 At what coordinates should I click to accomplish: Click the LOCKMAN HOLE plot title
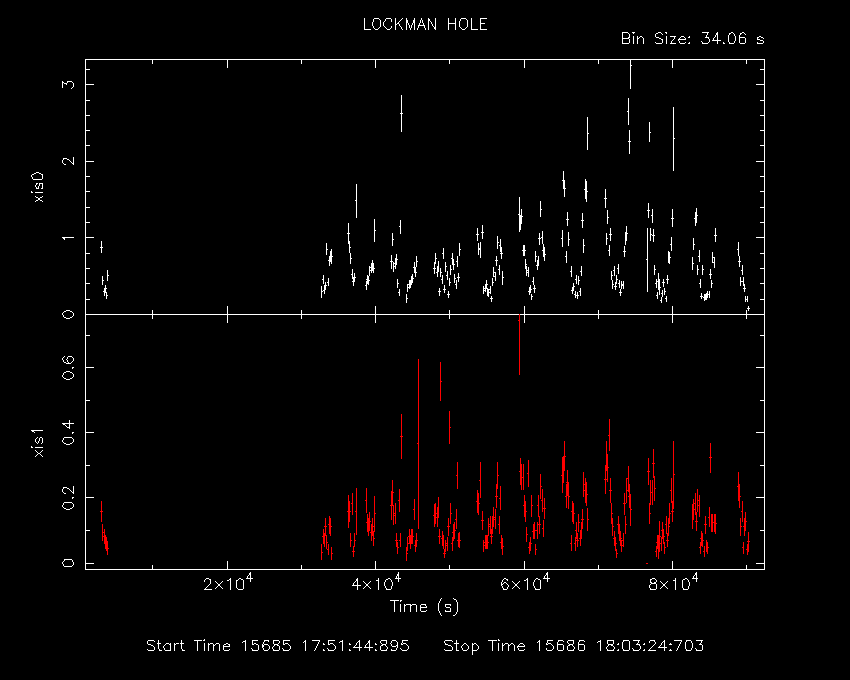pos(425,24)
